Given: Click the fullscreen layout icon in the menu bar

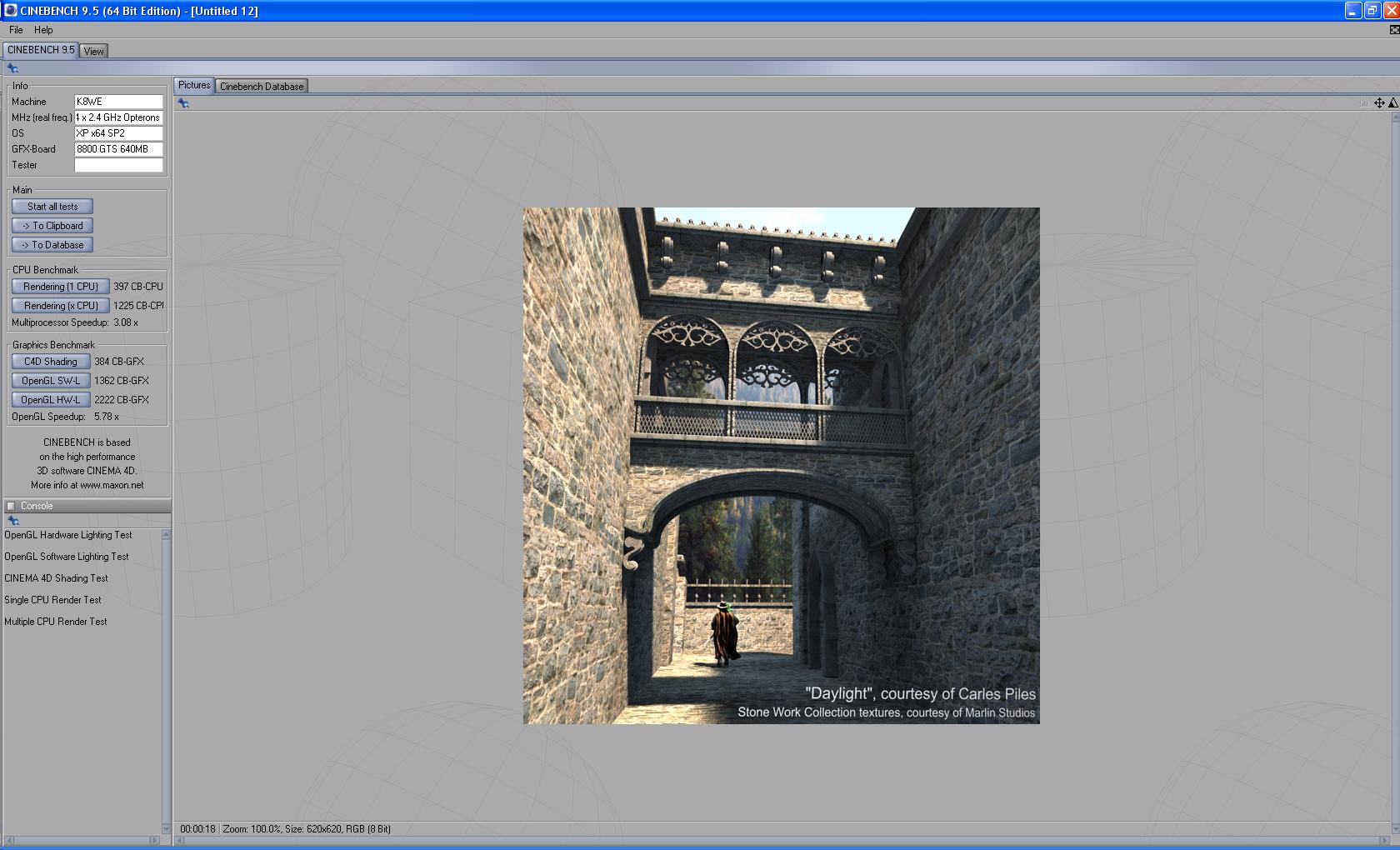Looking at the screenshot, I should click(1394, 30).
